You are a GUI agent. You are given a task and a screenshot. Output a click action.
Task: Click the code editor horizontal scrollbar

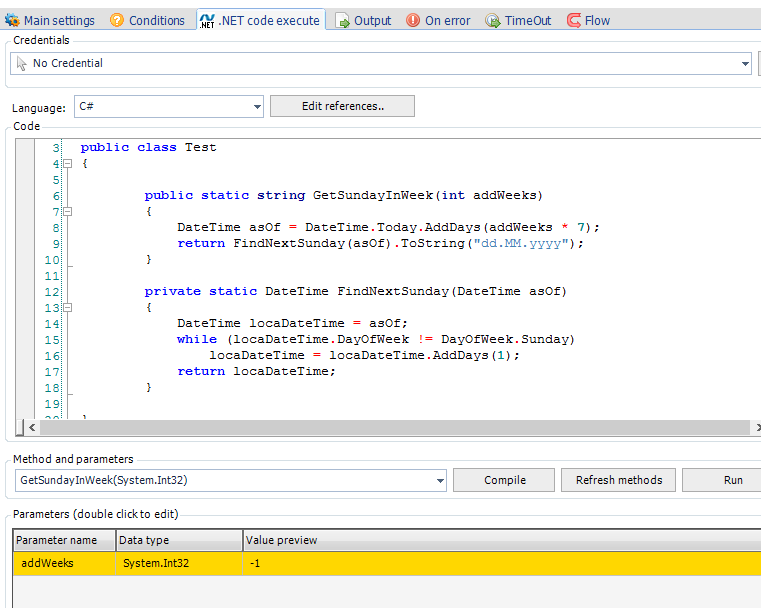[x=390, y=427]
